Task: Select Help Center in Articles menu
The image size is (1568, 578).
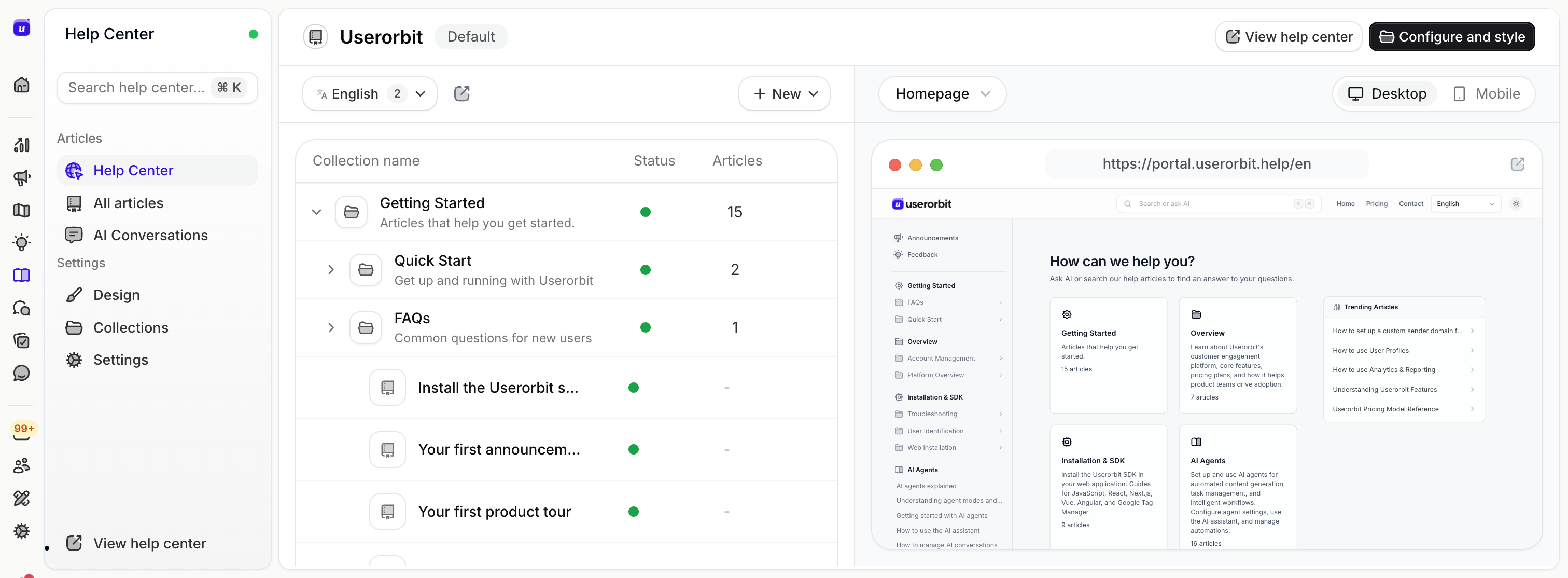Action: click(158, 171)
